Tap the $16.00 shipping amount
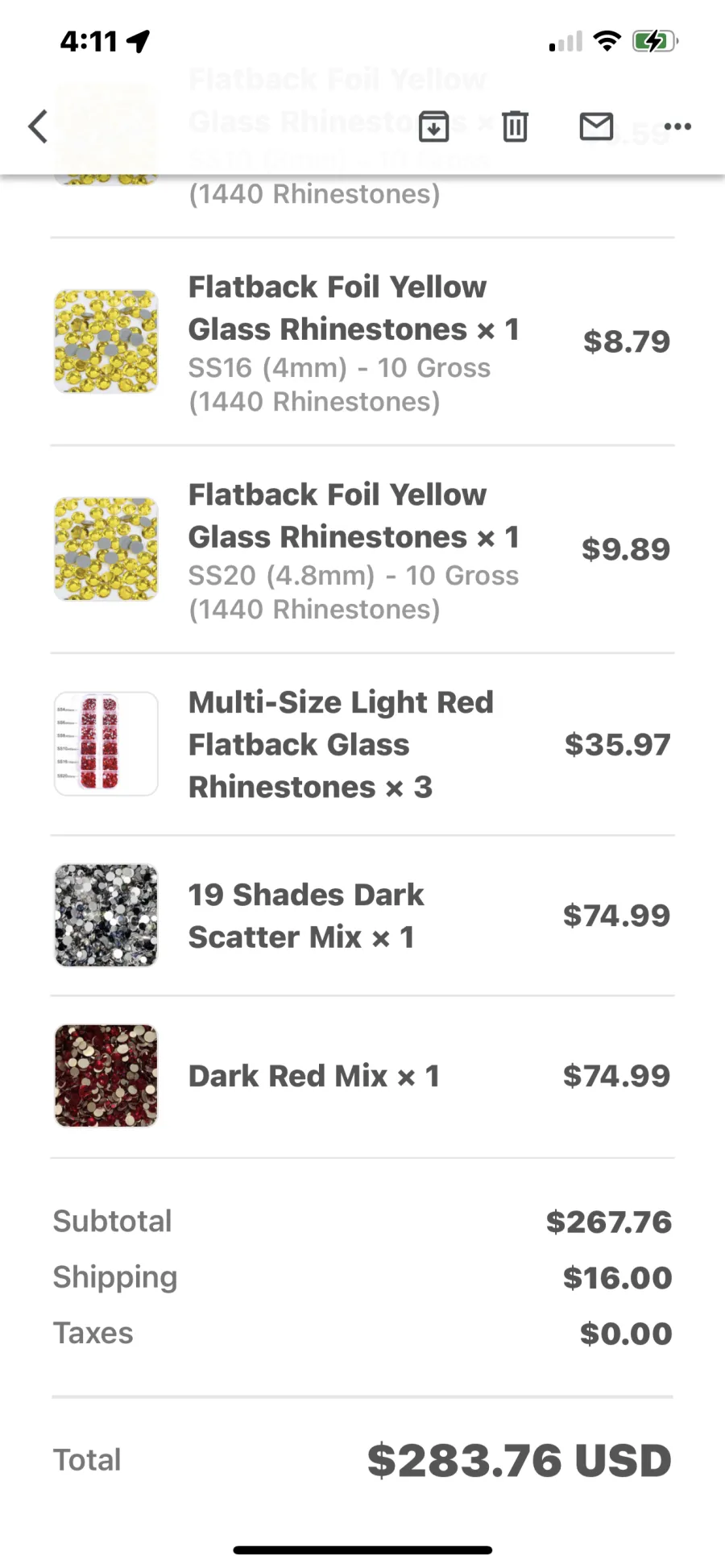The height and width of the screenshot is (1568, 725). [618, 1277]
